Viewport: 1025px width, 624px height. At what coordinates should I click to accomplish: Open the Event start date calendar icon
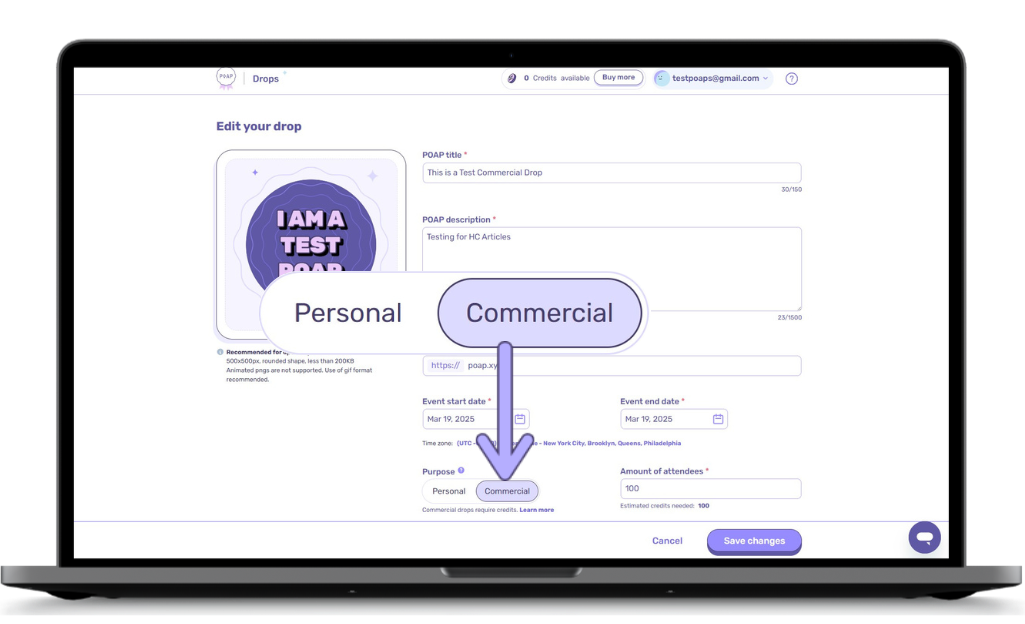[x=520, y=419]
